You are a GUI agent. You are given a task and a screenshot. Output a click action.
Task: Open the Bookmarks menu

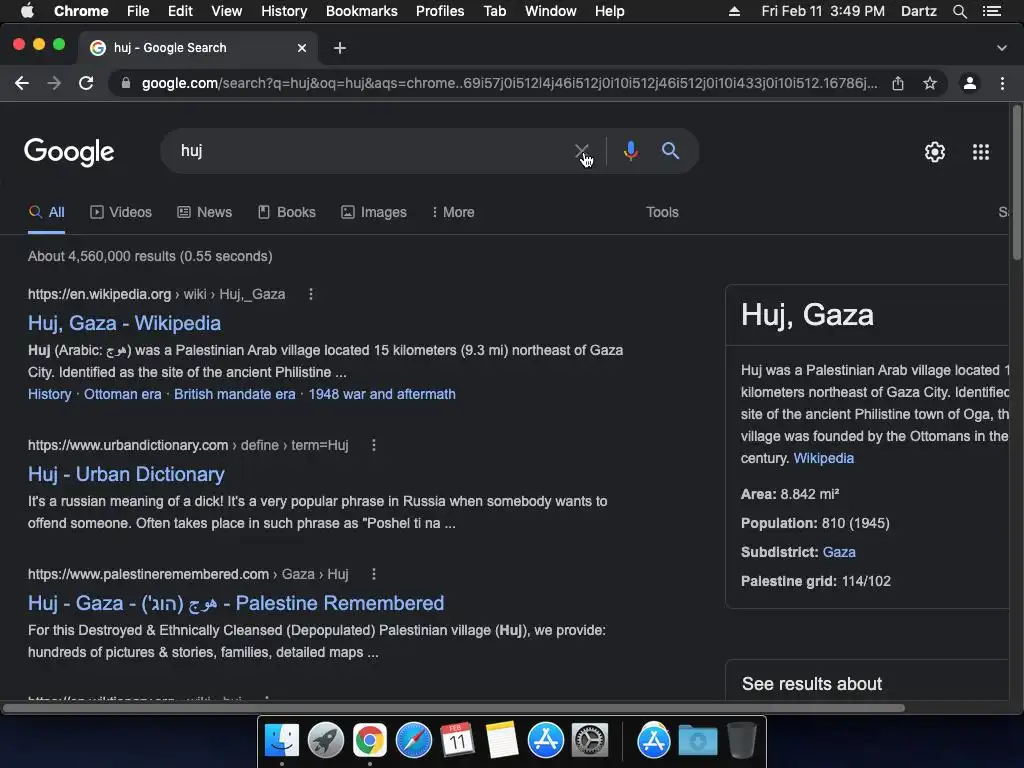[x=362, y=11]
